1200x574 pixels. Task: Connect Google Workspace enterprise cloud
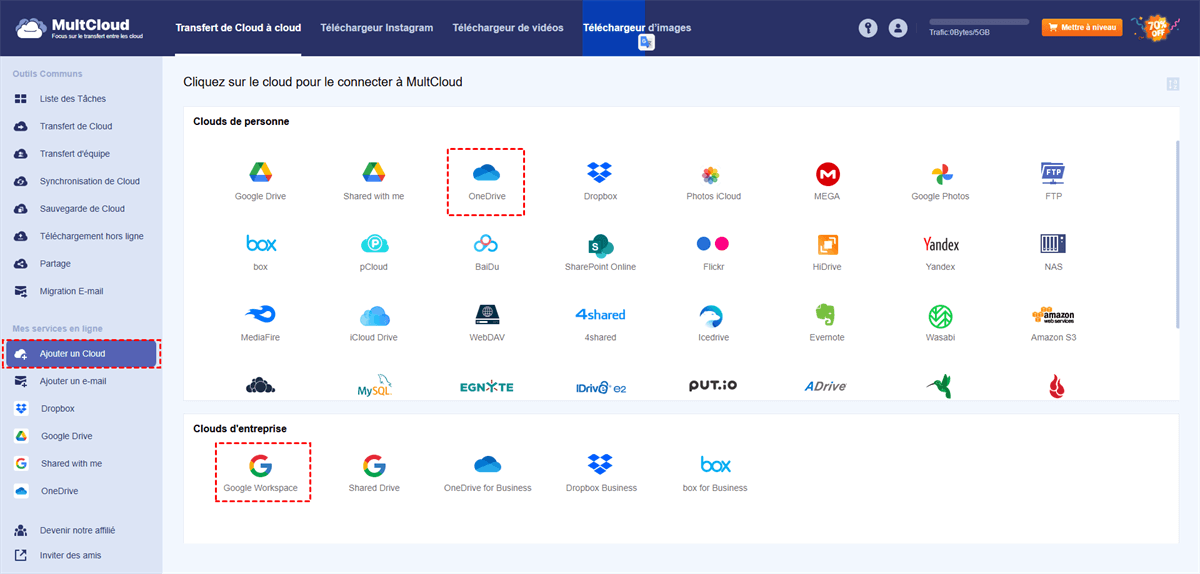(260, 472)
